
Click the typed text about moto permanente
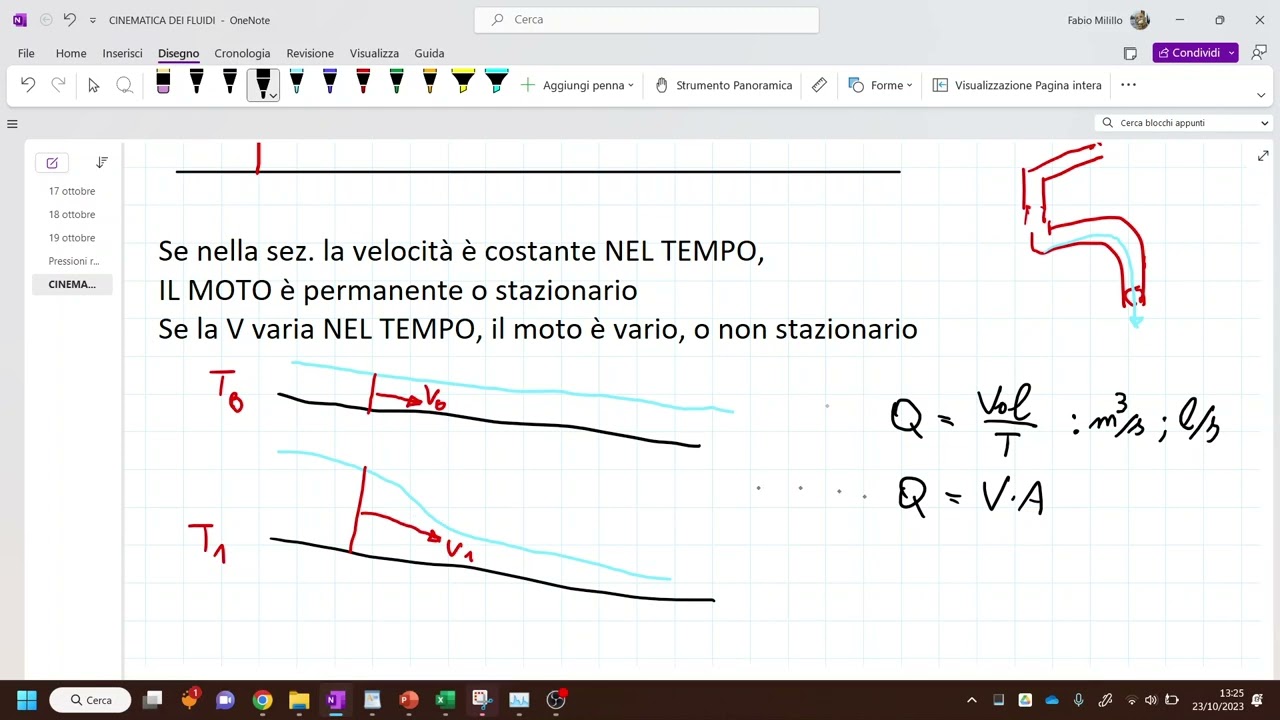pyautogui.click(x=397, y=291)
